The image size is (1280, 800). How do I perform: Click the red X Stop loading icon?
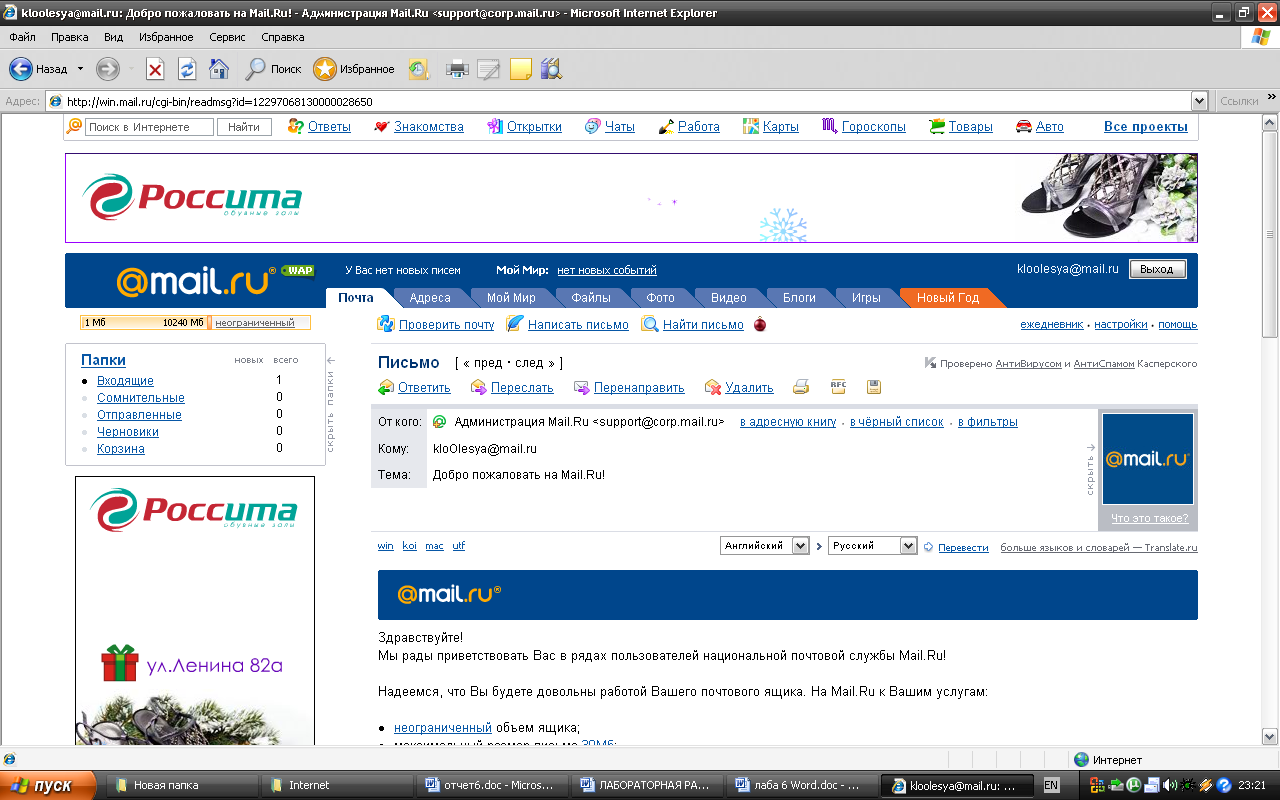pos(155,69)
